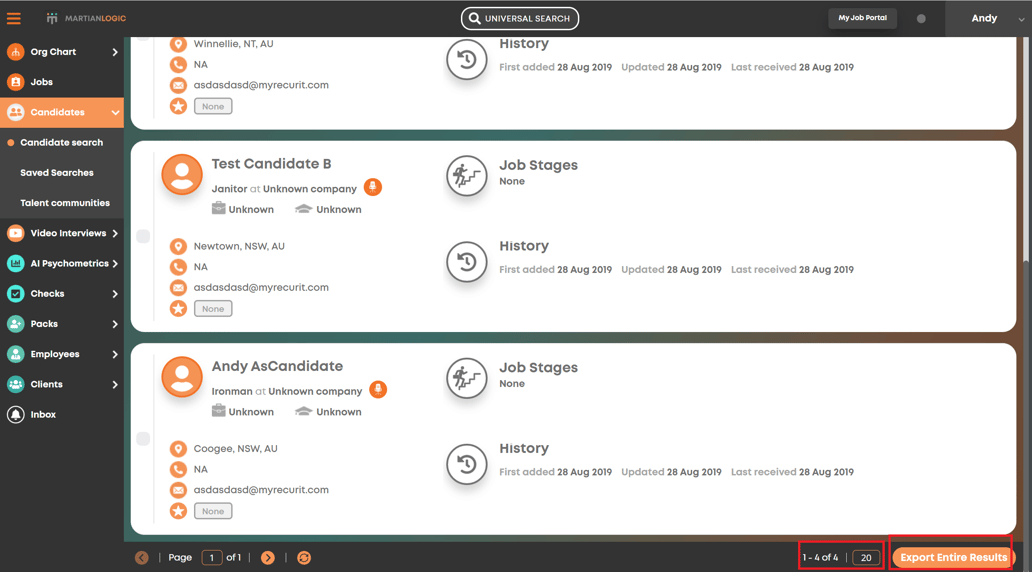The width and height of the screenshot is (1032, 572).
Task: Open My Job Portal
Action: point(862,18)
